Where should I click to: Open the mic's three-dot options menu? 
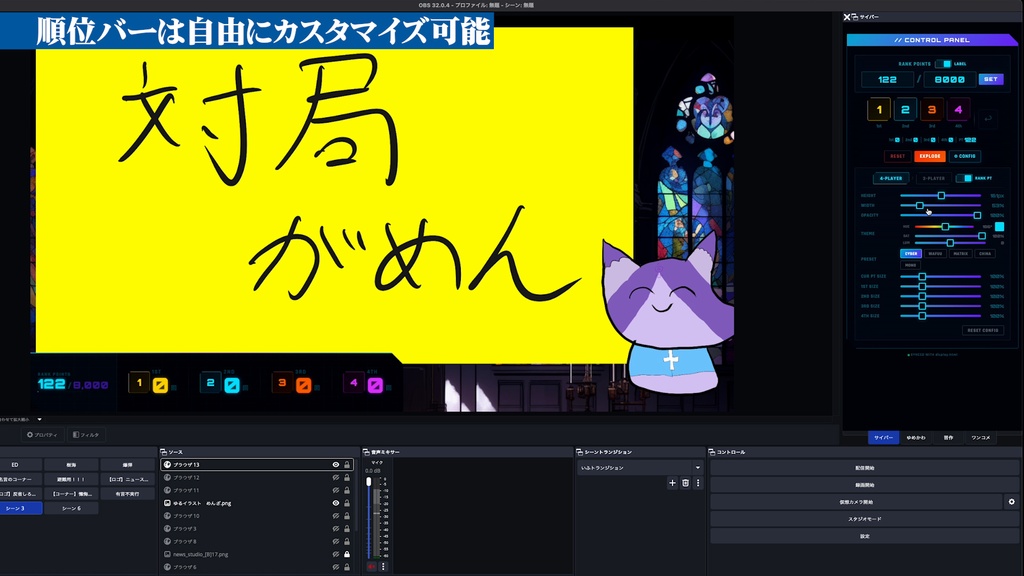click(383, 565)
